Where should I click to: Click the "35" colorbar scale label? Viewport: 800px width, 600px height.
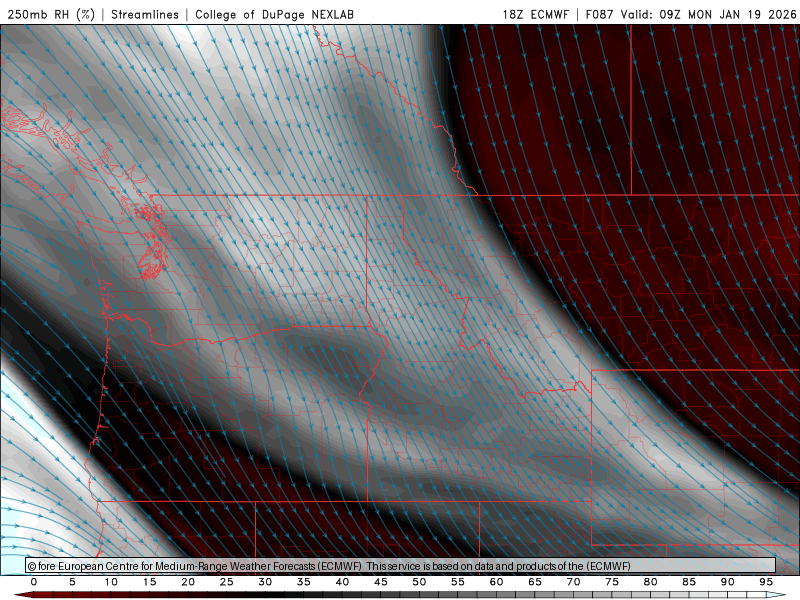[304, 582]
